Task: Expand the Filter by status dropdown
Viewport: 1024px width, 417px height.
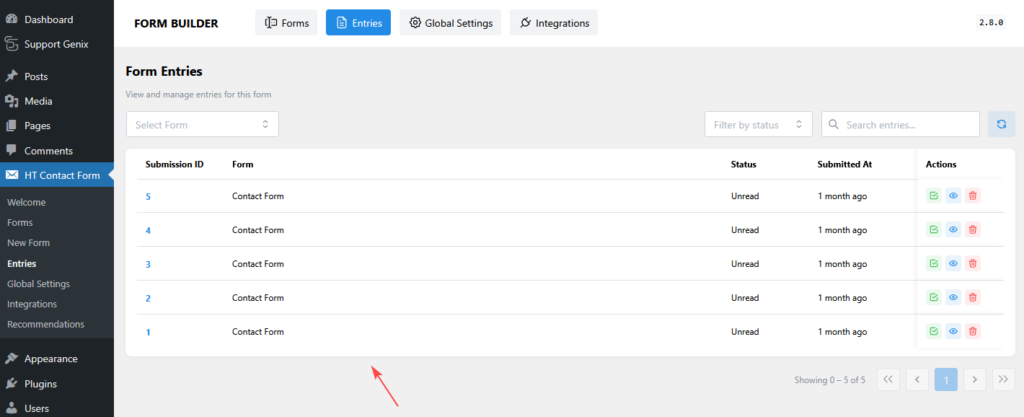Action: pyautogui.click(x=758, y=125)
